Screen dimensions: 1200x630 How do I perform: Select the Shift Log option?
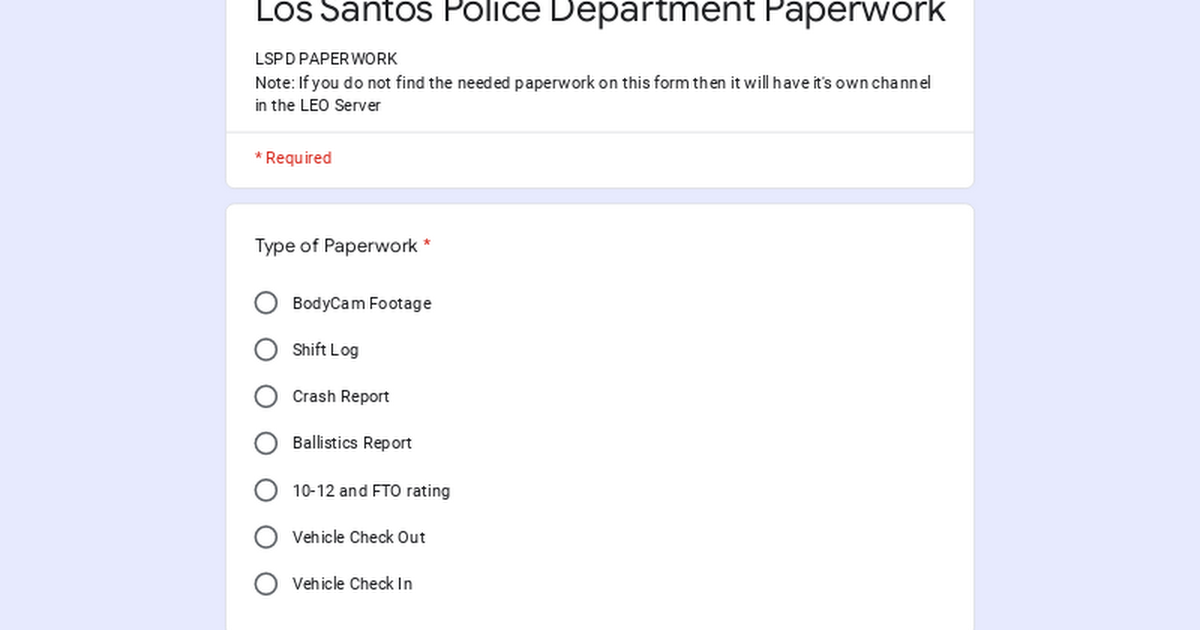[x=266, y=349]
